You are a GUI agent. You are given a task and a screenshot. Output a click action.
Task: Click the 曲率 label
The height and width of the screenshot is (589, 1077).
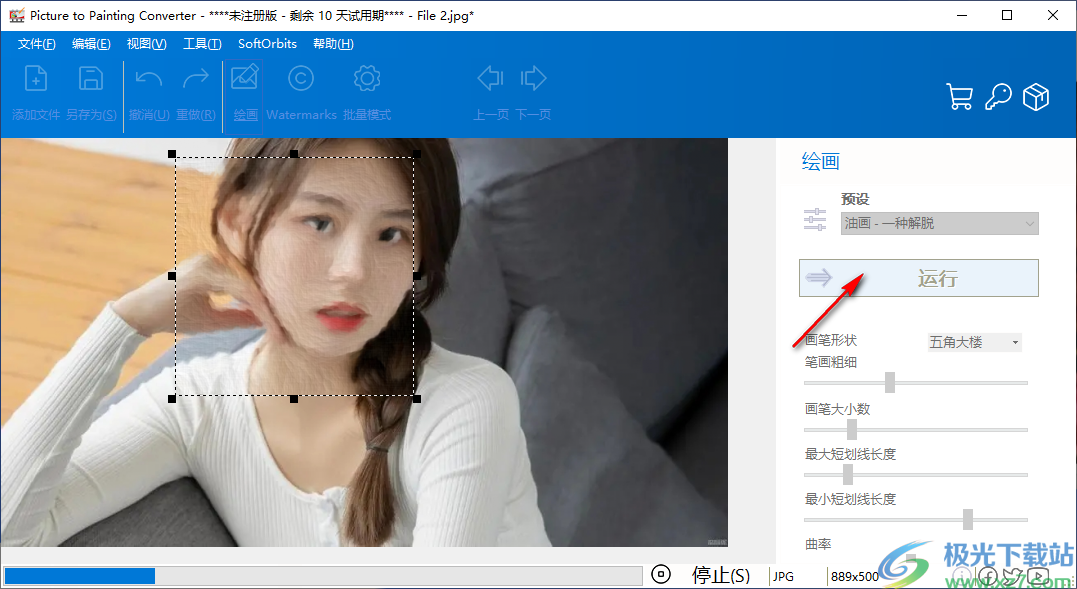tap(818, 544)
